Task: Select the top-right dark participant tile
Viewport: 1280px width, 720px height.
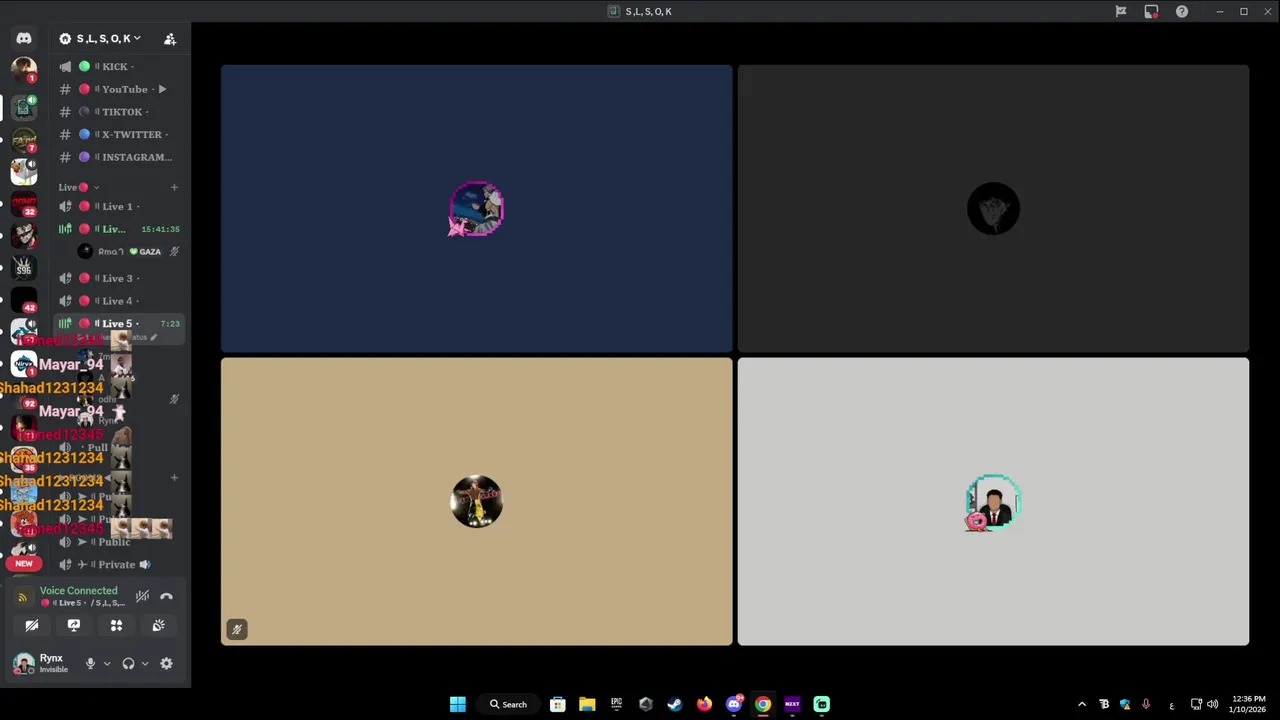Action: (993, 209)
